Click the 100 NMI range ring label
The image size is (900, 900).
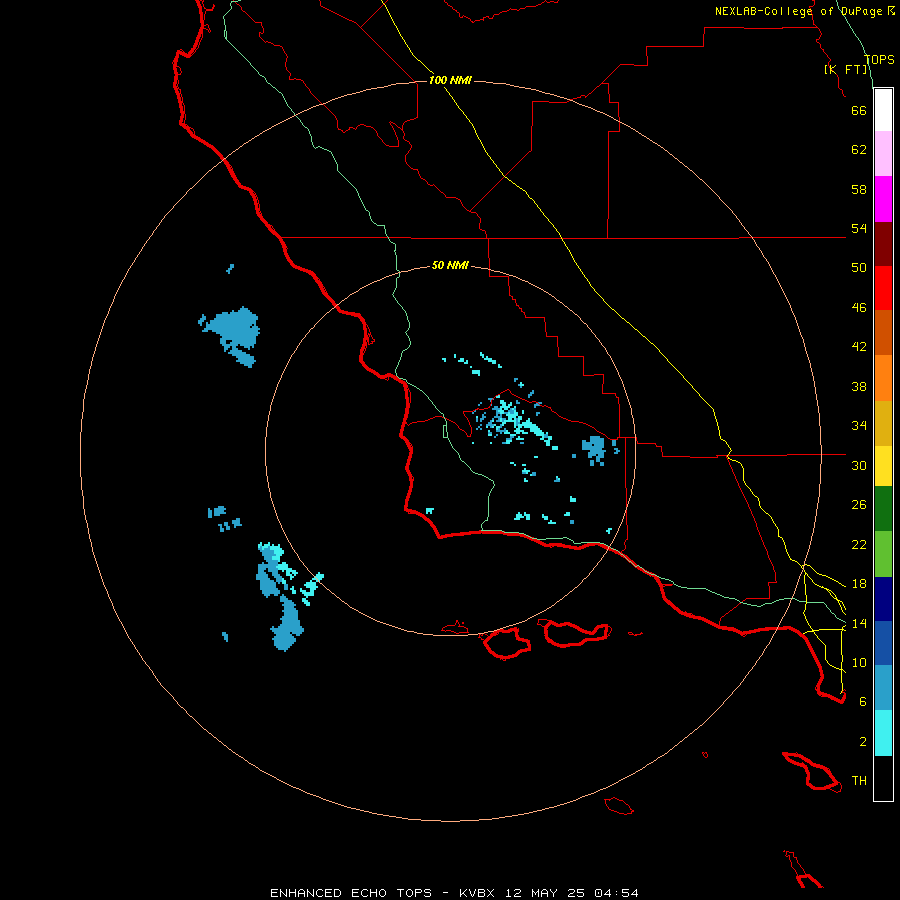click(x=450, y=80)
